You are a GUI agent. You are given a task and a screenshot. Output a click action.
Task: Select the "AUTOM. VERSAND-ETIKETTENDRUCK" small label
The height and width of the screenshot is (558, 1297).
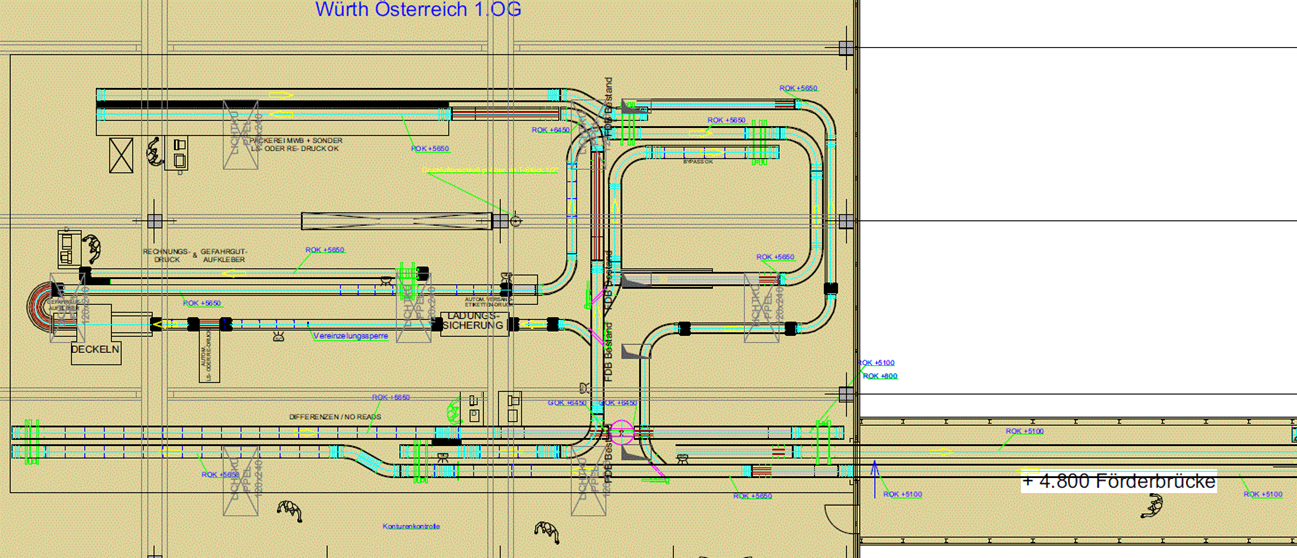point(490,301)
